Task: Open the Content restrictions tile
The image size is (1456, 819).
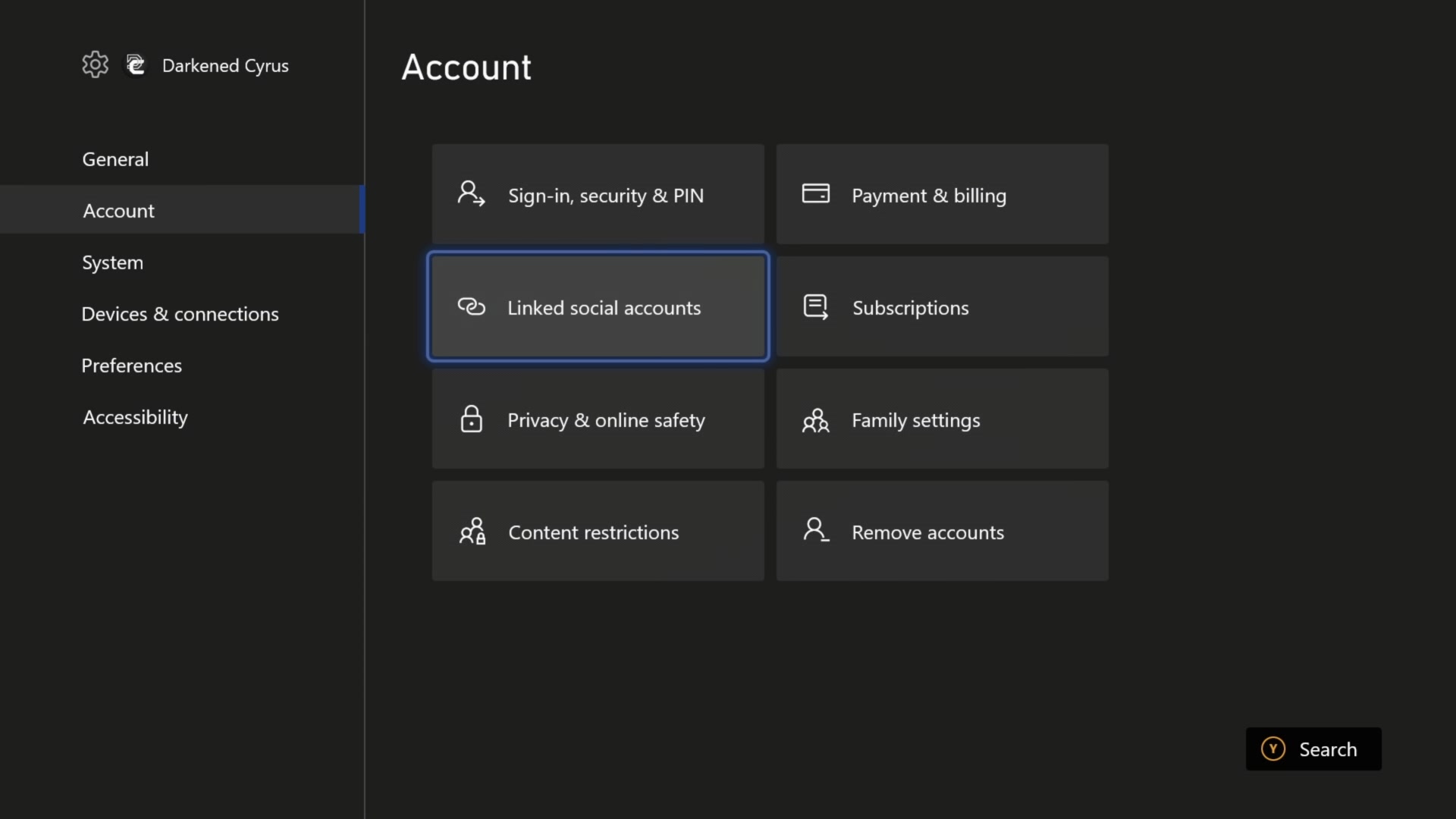Action: click(598, 532)
